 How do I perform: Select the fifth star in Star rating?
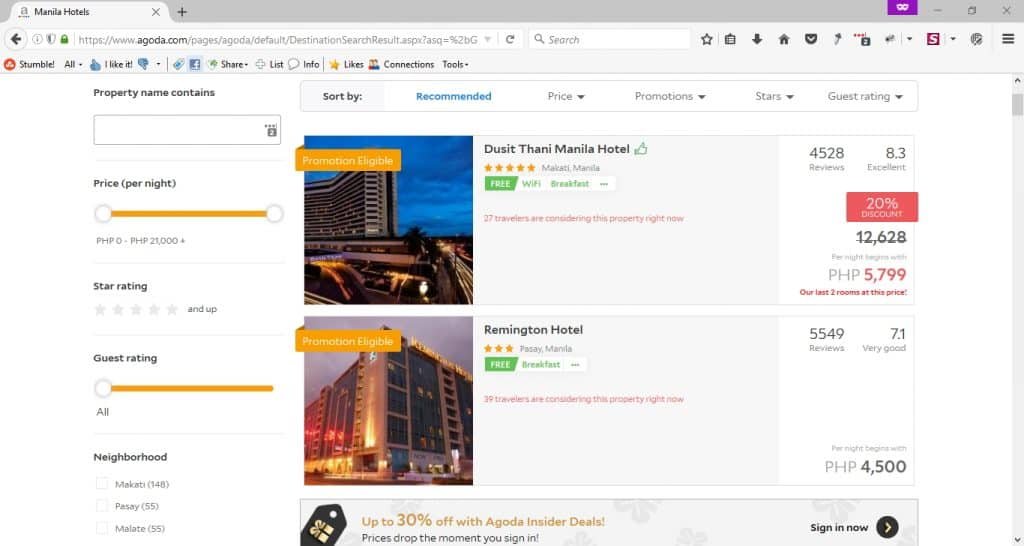point(172,310)
